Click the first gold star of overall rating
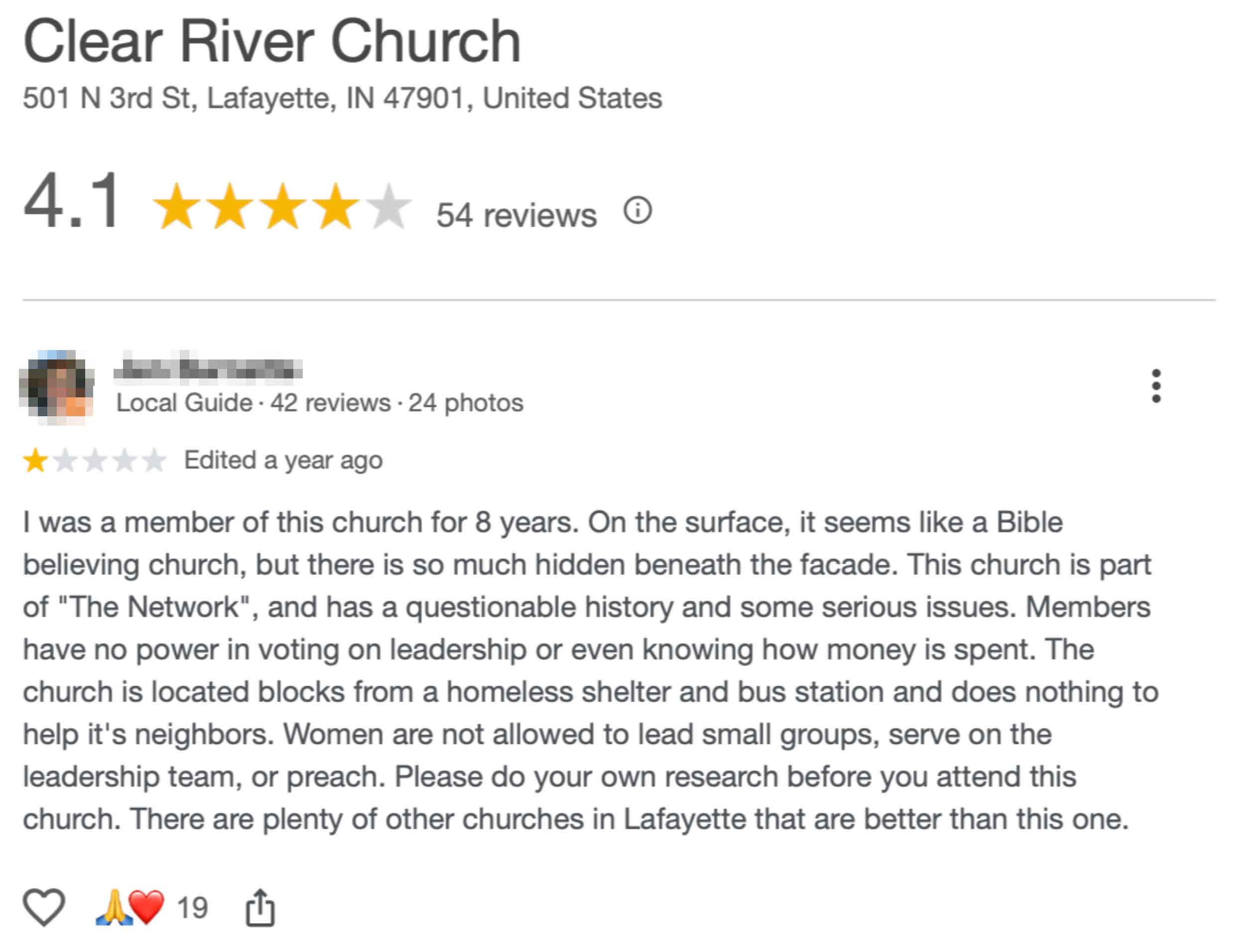The image size is (1245, 952). [x=177, y=206]
